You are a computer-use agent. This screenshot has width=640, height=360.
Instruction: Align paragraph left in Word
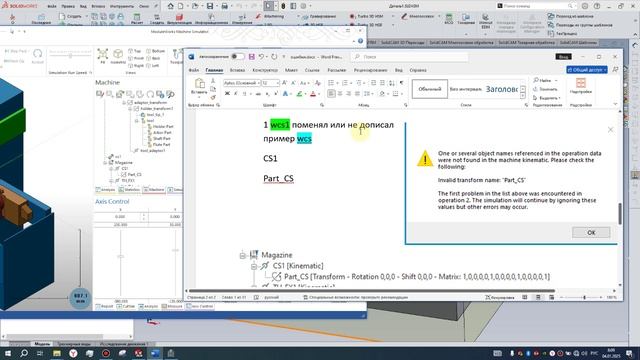(331, 94)
